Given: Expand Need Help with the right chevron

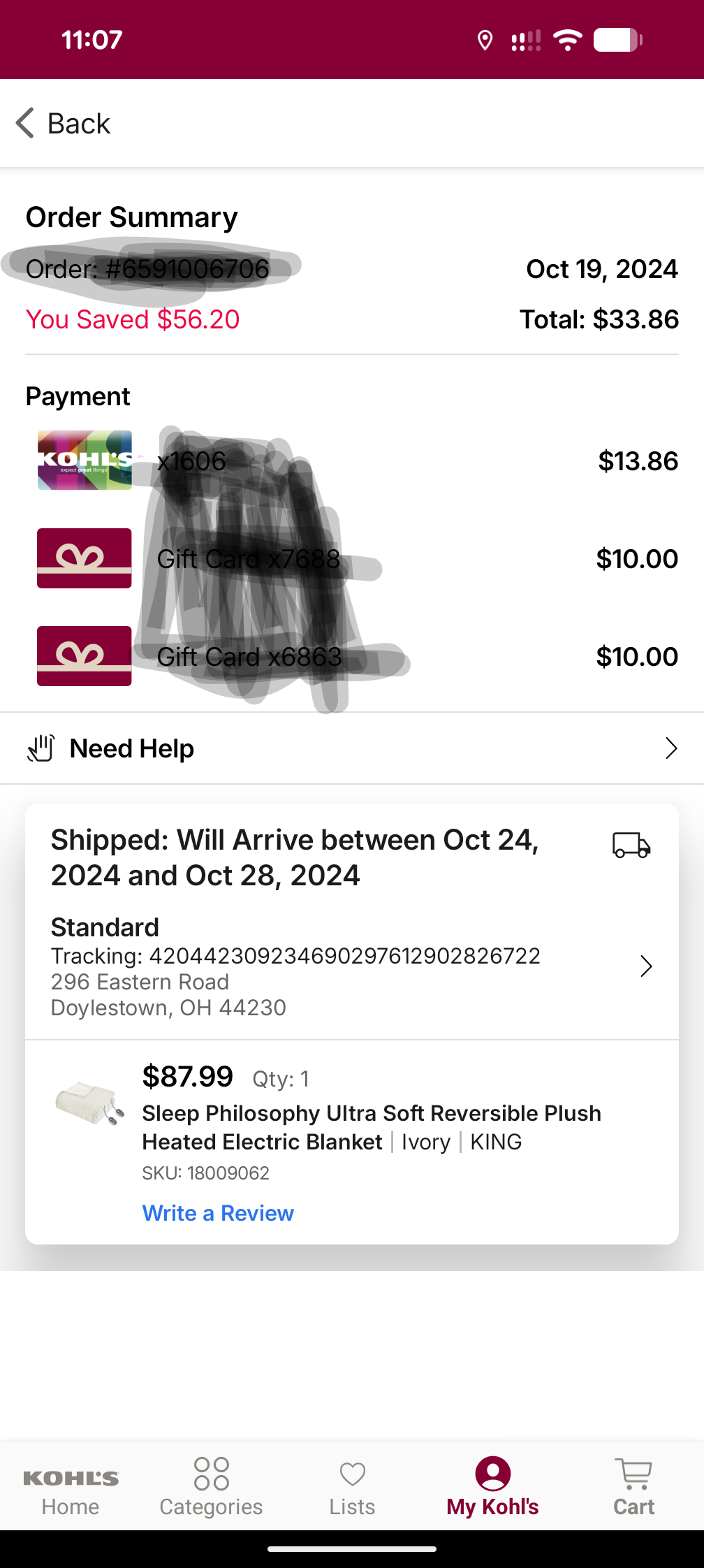Looking at the screenshot, I should (x=671, y=748).
